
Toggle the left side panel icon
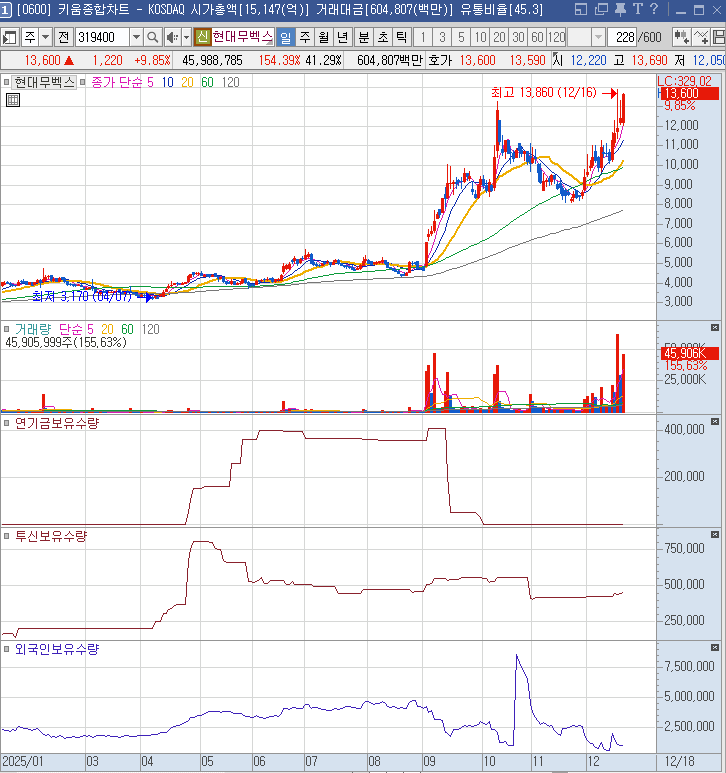pos(10,37)
